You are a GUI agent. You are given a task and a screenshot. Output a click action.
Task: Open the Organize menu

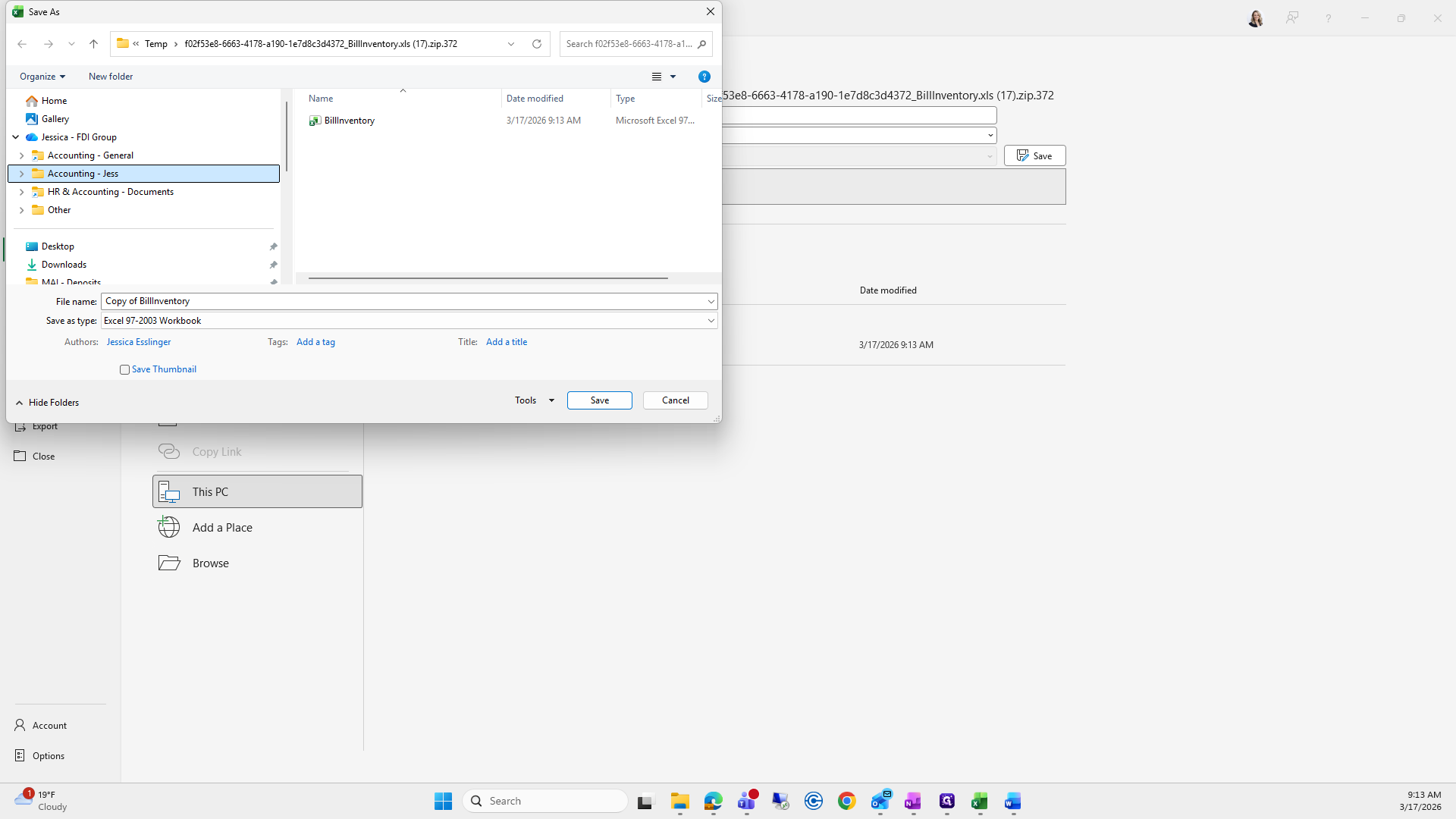click(42, 77)
